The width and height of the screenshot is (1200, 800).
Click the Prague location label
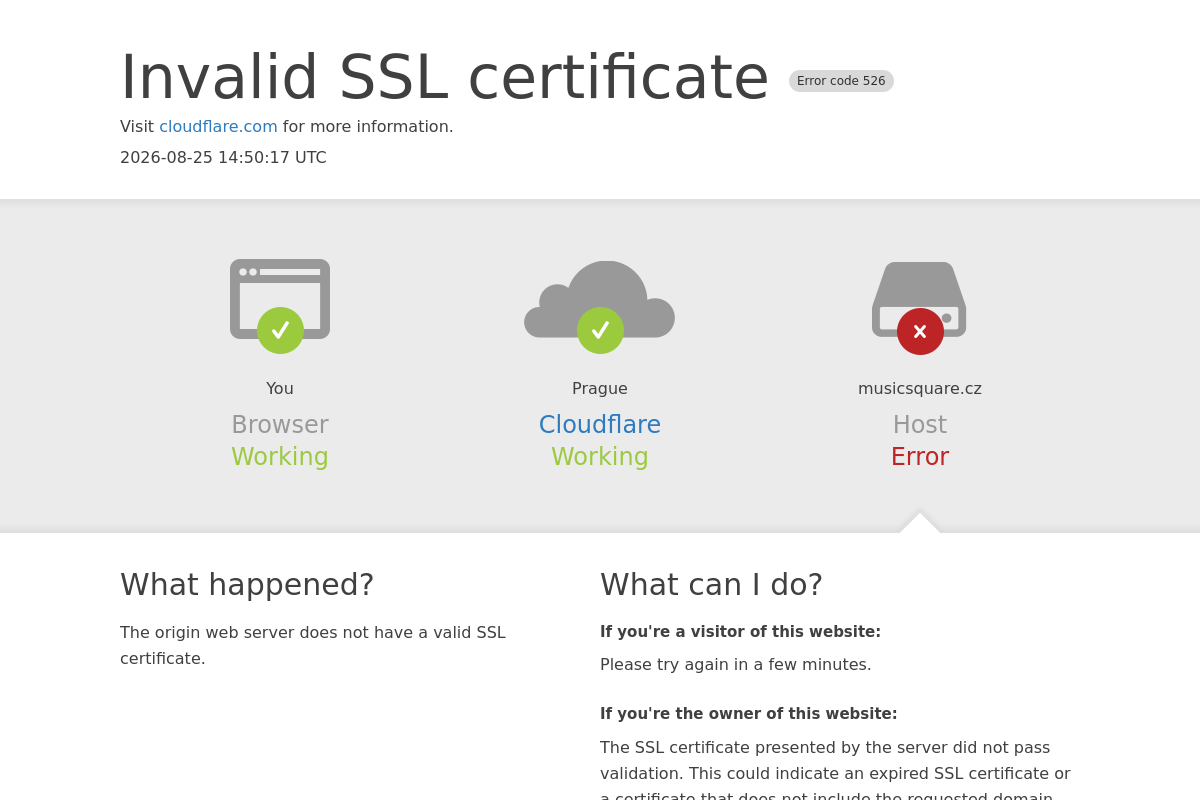coord(600,389)
